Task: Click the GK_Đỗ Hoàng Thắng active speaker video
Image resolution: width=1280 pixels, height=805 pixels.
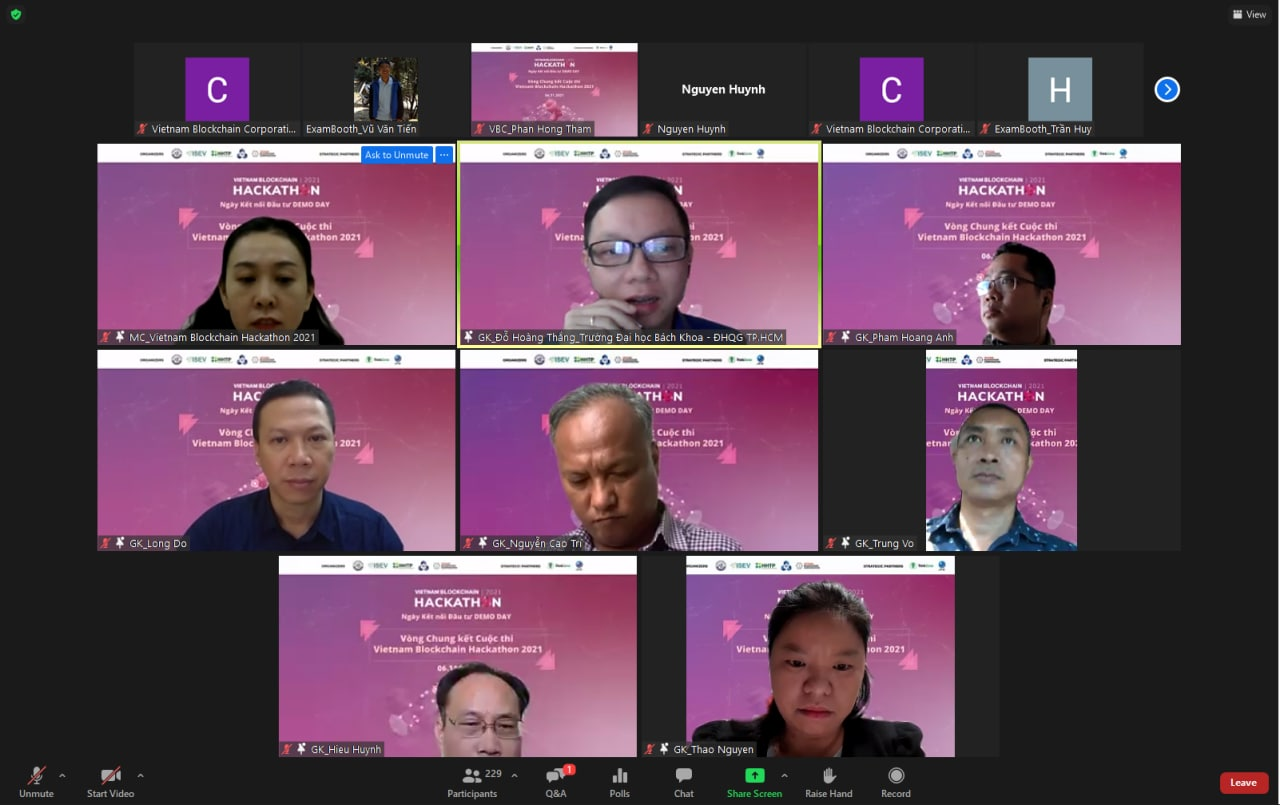Action: (639, 244)
